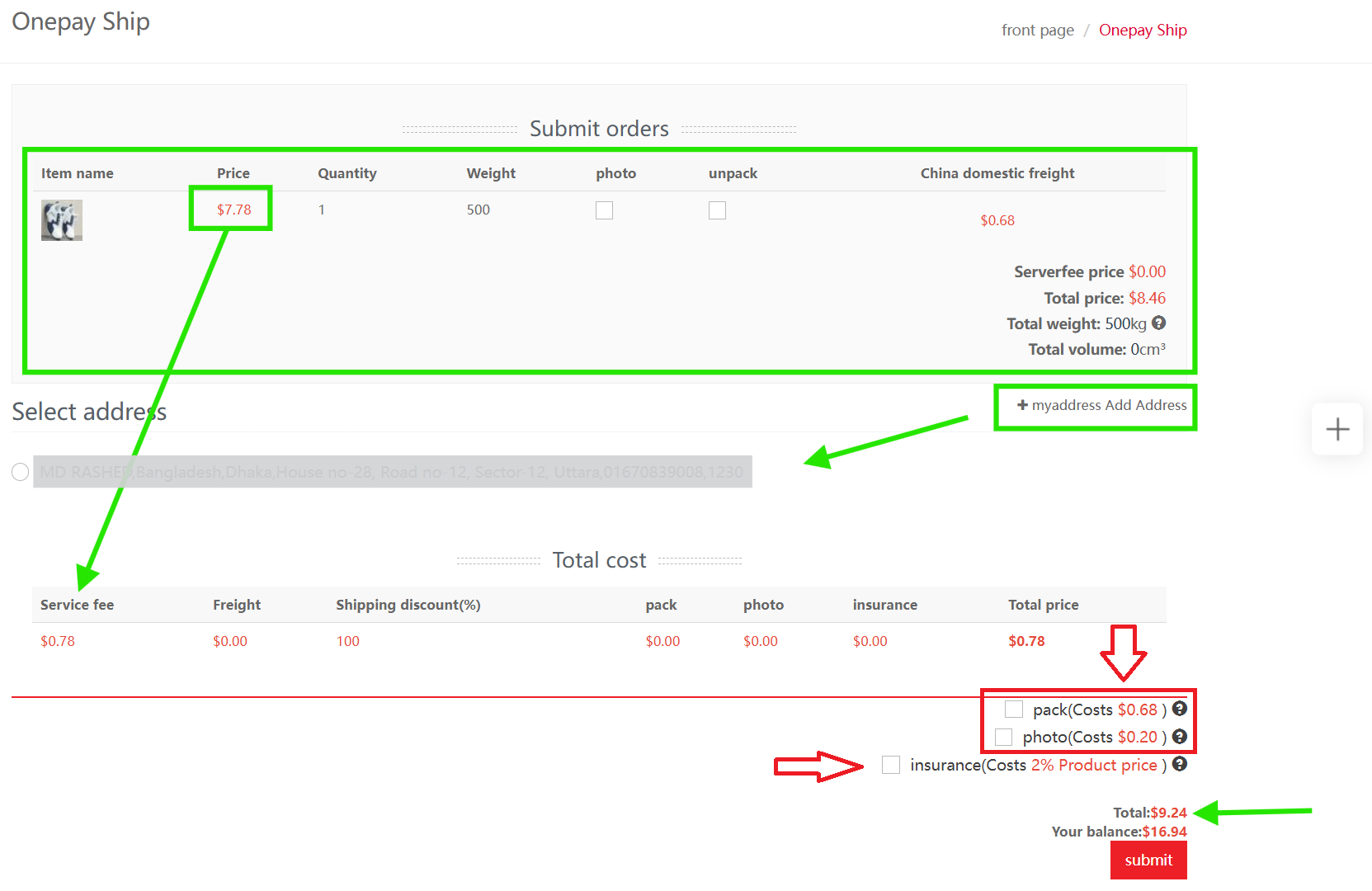Open the help icon next to insurance option
1372x891 pixels.
pos(1180,765)
